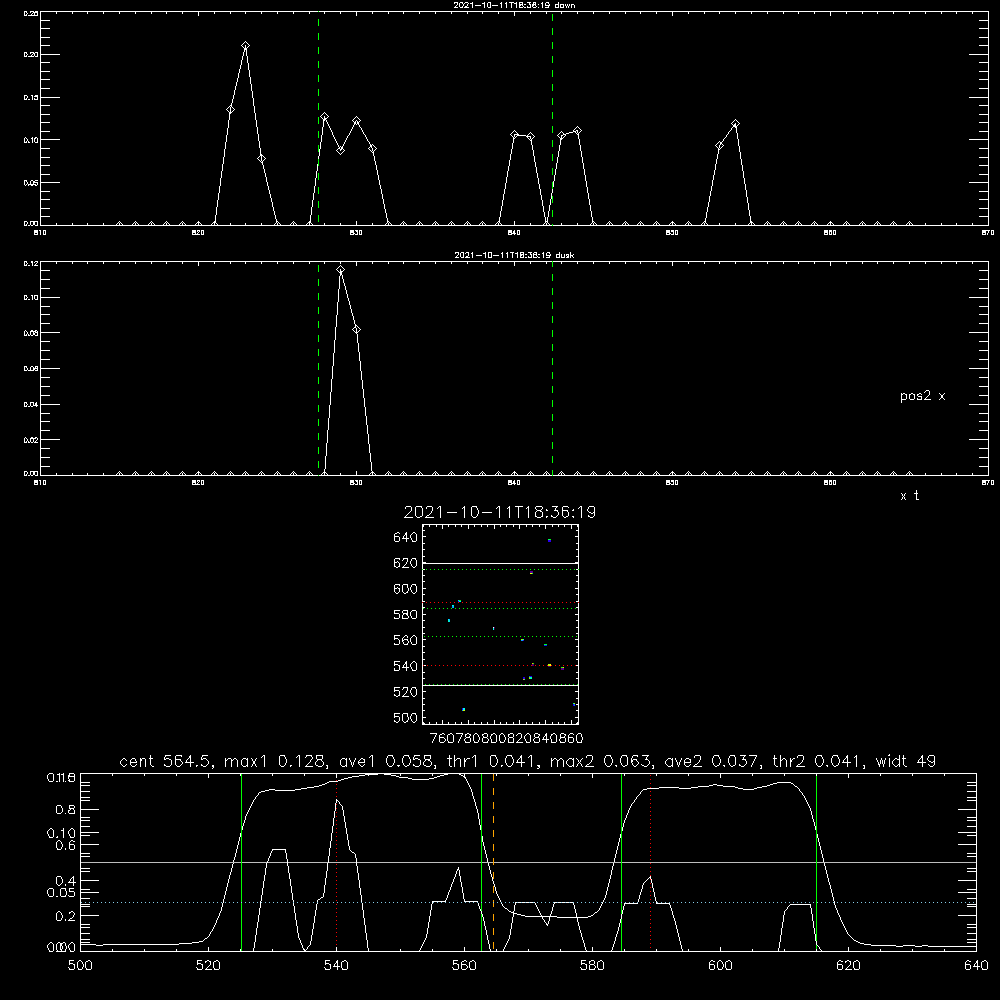Screen dimensions: 1000x1000
Task: Click the '0.8' label on bottom plot y-axis
Action: pyautogui.click(x=66, y=809)
